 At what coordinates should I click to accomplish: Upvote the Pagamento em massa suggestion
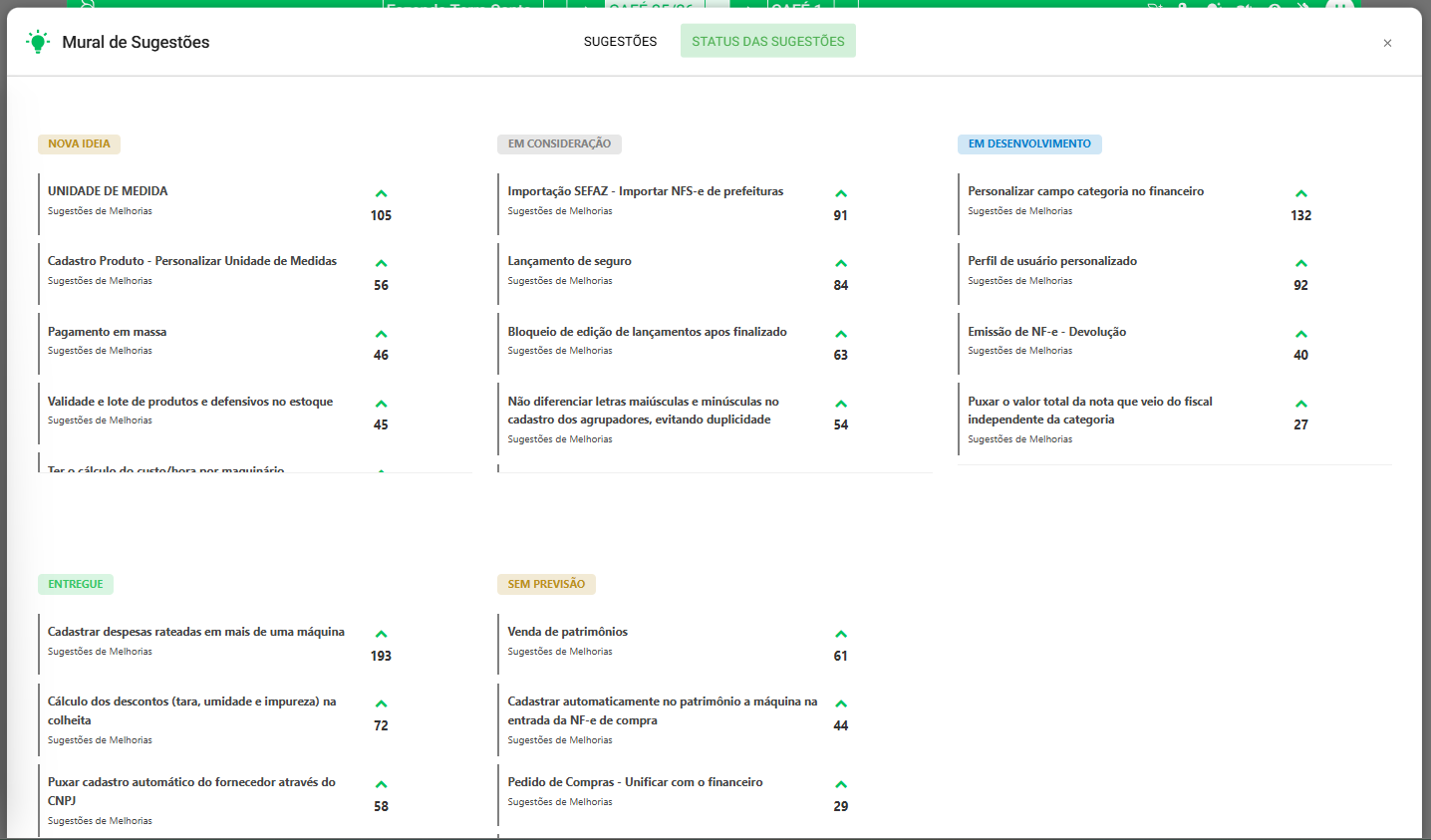pos(381,335)
